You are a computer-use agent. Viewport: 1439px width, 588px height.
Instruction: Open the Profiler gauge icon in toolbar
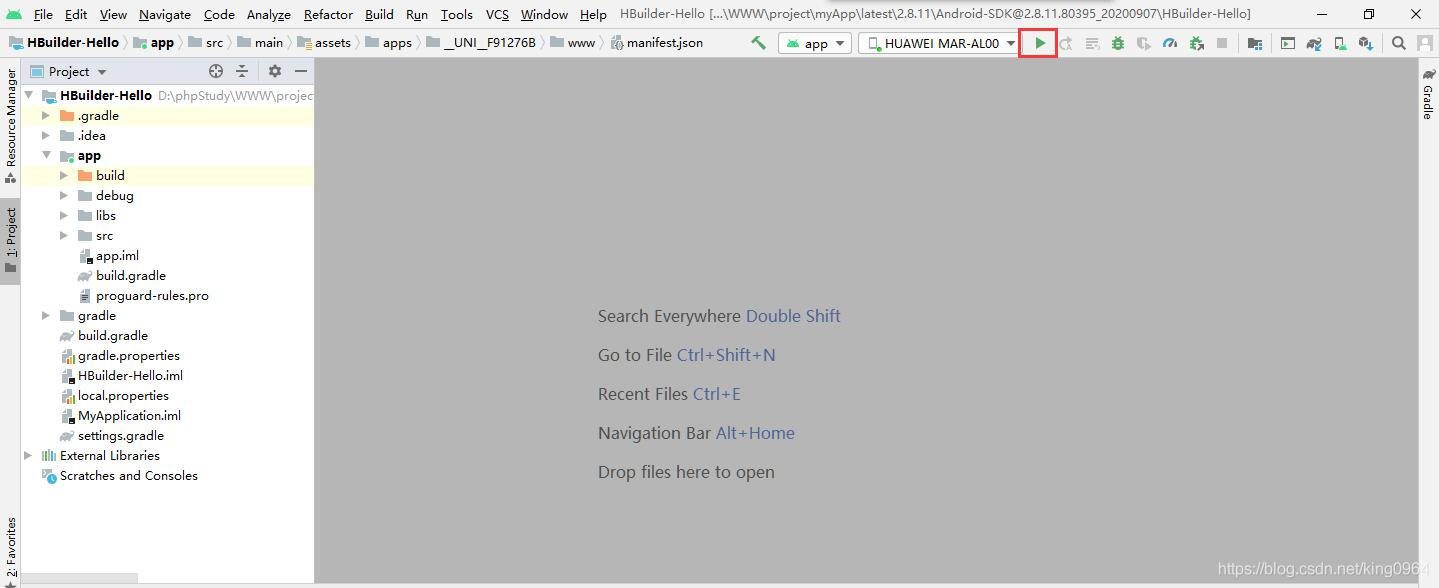(x=1169, y=43)
